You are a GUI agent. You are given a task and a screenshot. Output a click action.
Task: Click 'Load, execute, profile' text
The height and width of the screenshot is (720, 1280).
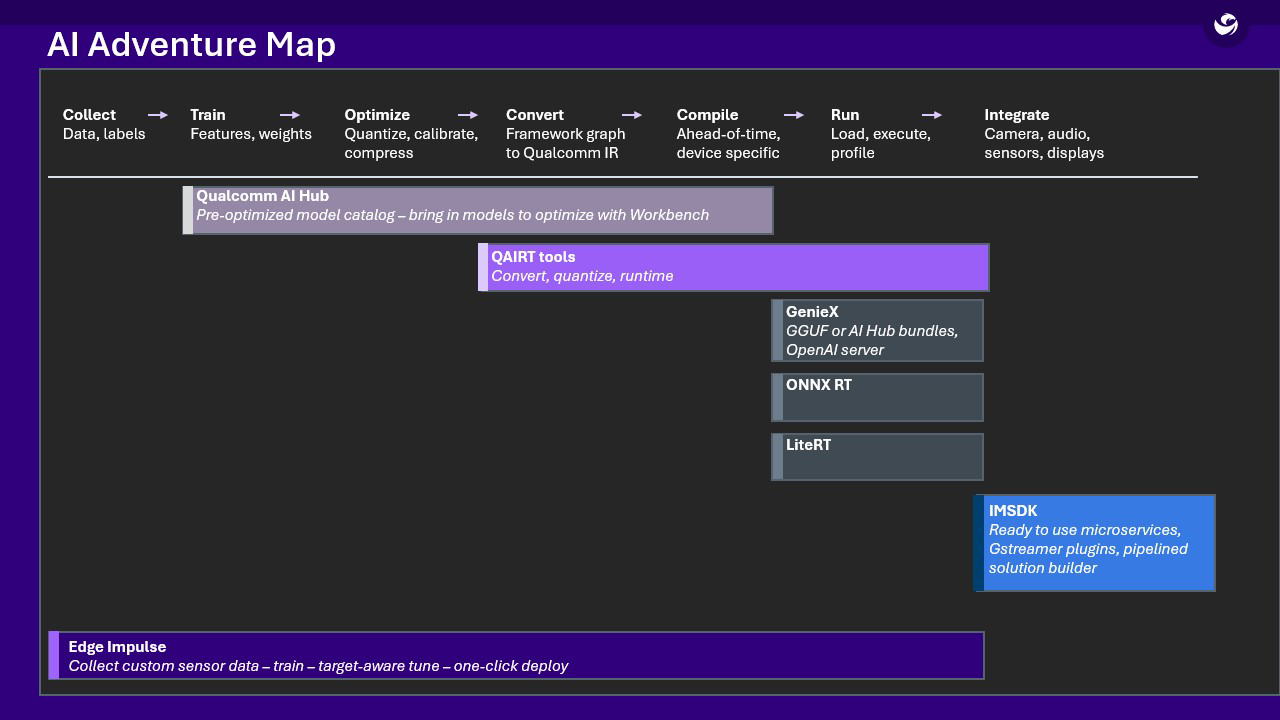coord(881,143)
